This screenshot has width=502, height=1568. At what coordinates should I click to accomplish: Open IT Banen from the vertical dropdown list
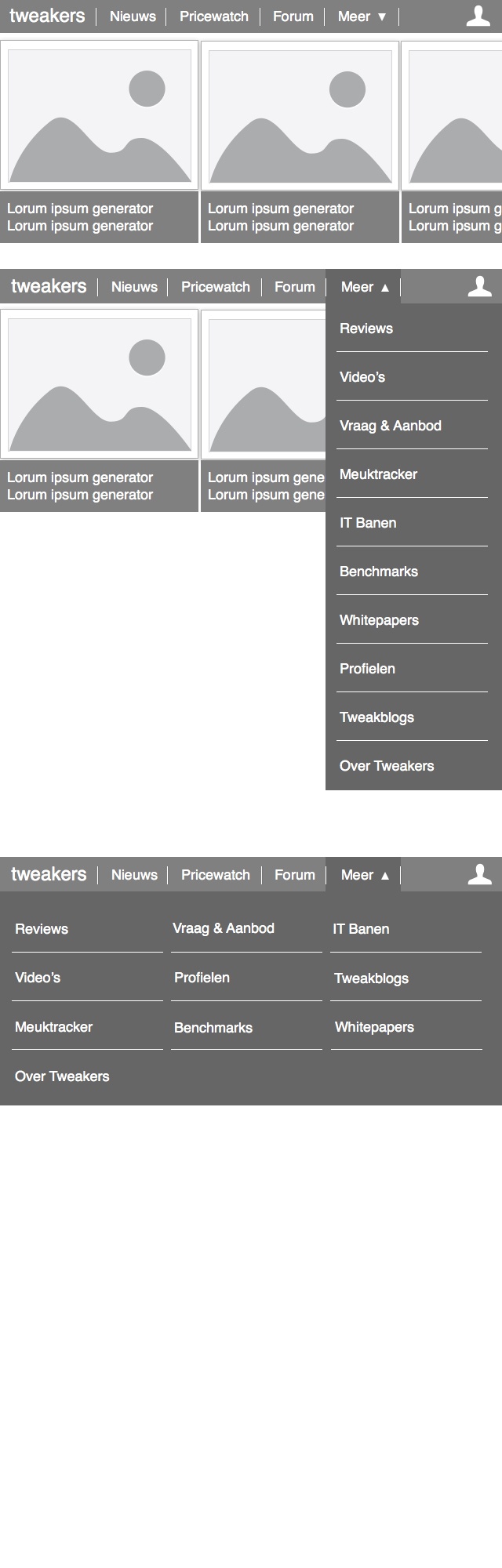(368, 523)
